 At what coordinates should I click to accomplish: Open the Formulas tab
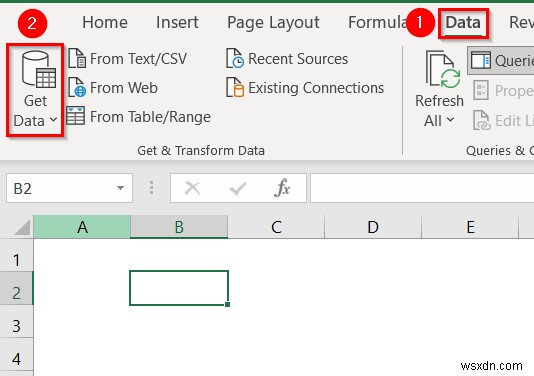click(377, 22)
